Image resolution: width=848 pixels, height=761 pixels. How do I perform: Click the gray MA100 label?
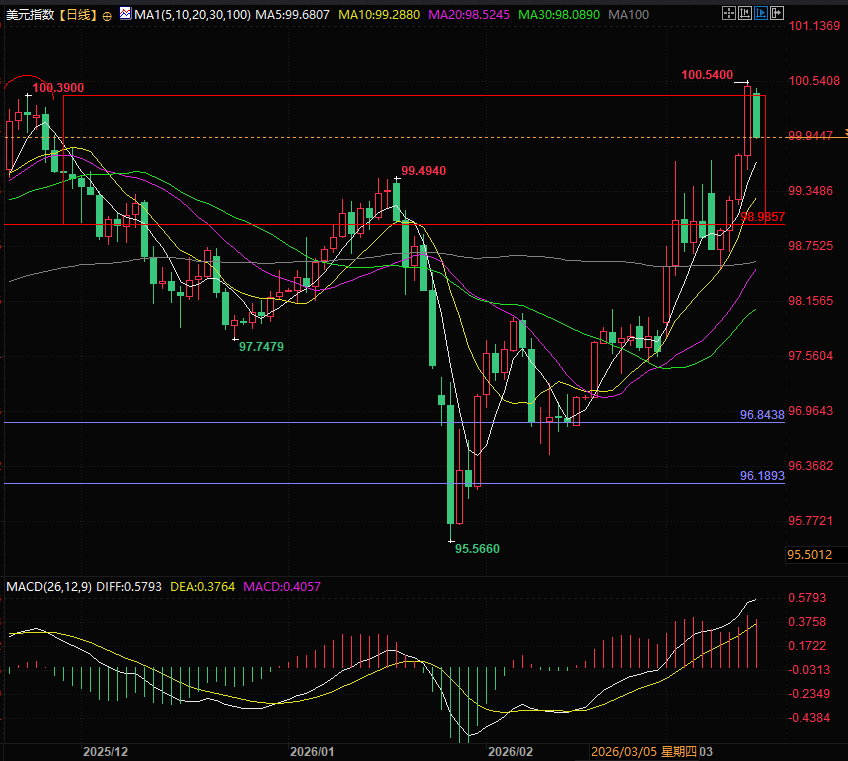click(x=628, y=15)
